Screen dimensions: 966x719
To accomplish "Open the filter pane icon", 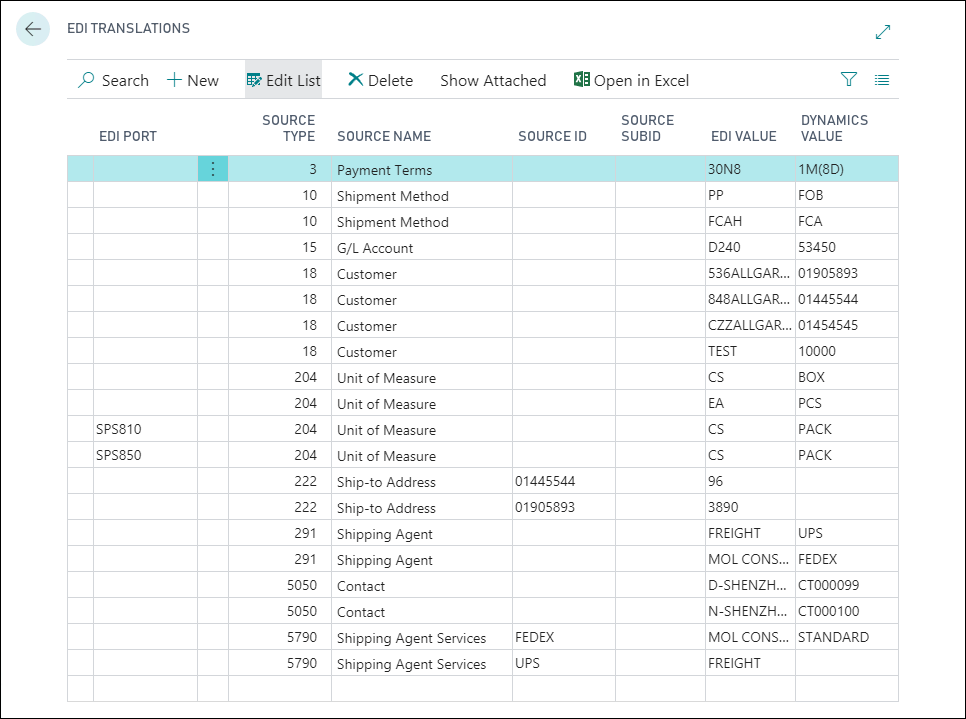I will point(848,79).
